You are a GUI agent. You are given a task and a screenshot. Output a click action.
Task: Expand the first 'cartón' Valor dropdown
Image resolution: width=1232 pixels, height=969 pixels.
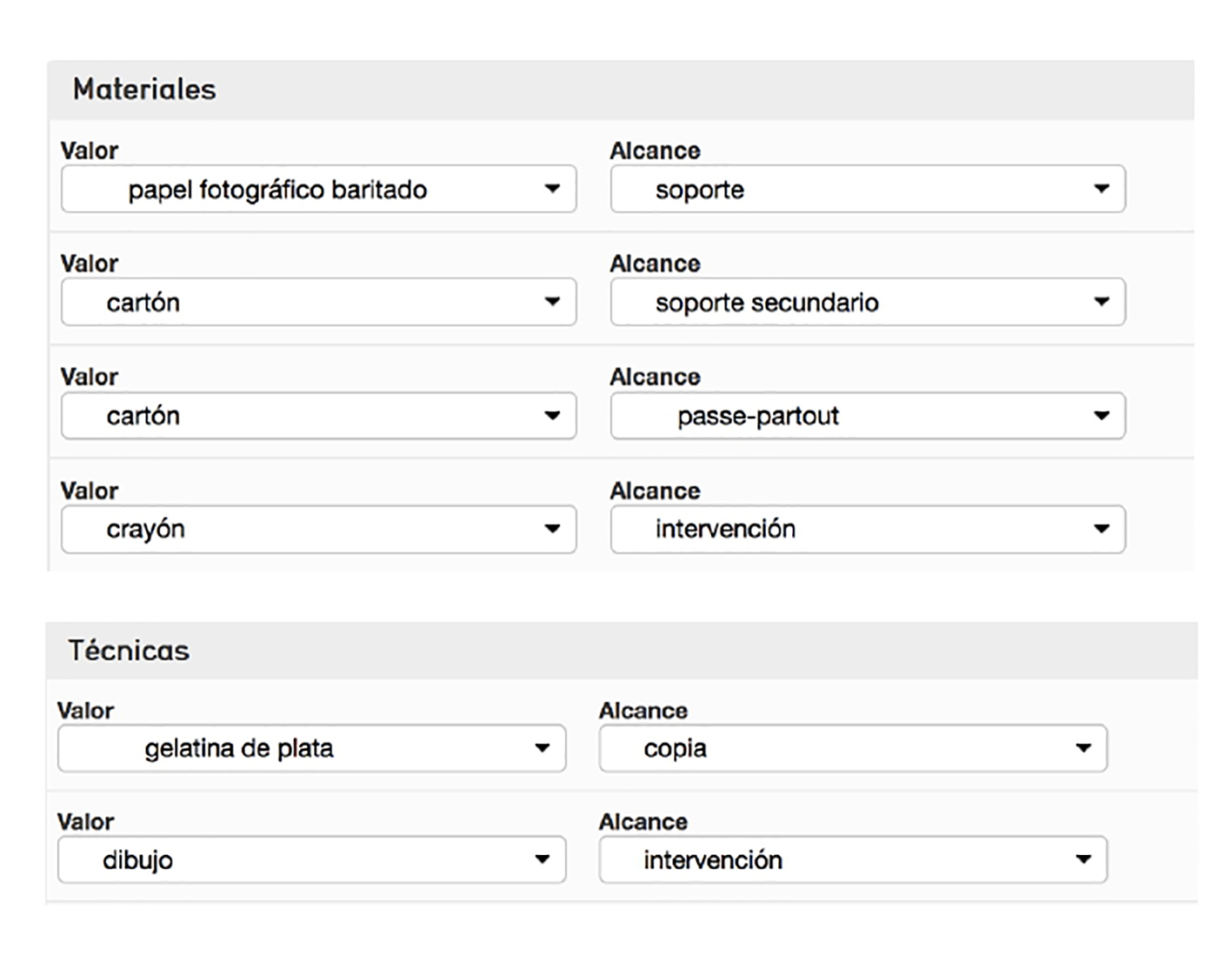[318, 303]
